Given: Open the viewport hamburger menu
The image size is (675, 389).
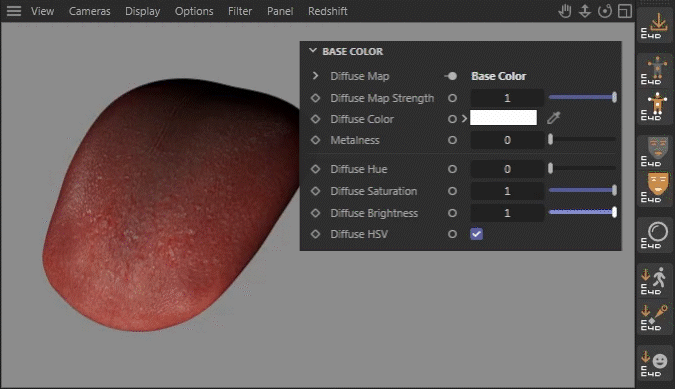Looking at the screenshot, I should coord(14,11).
